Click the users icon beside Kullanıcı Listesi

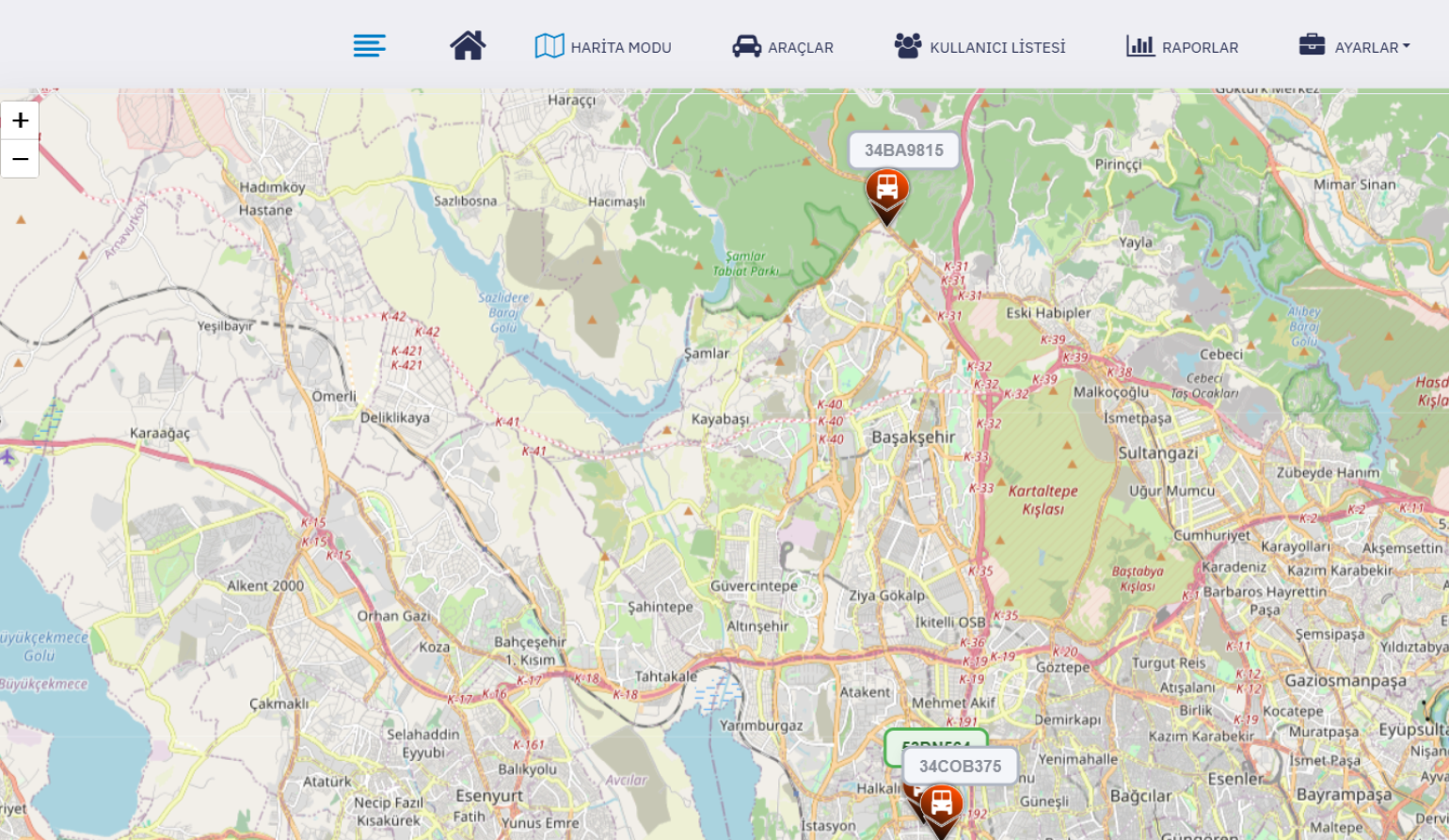[908, 46]
